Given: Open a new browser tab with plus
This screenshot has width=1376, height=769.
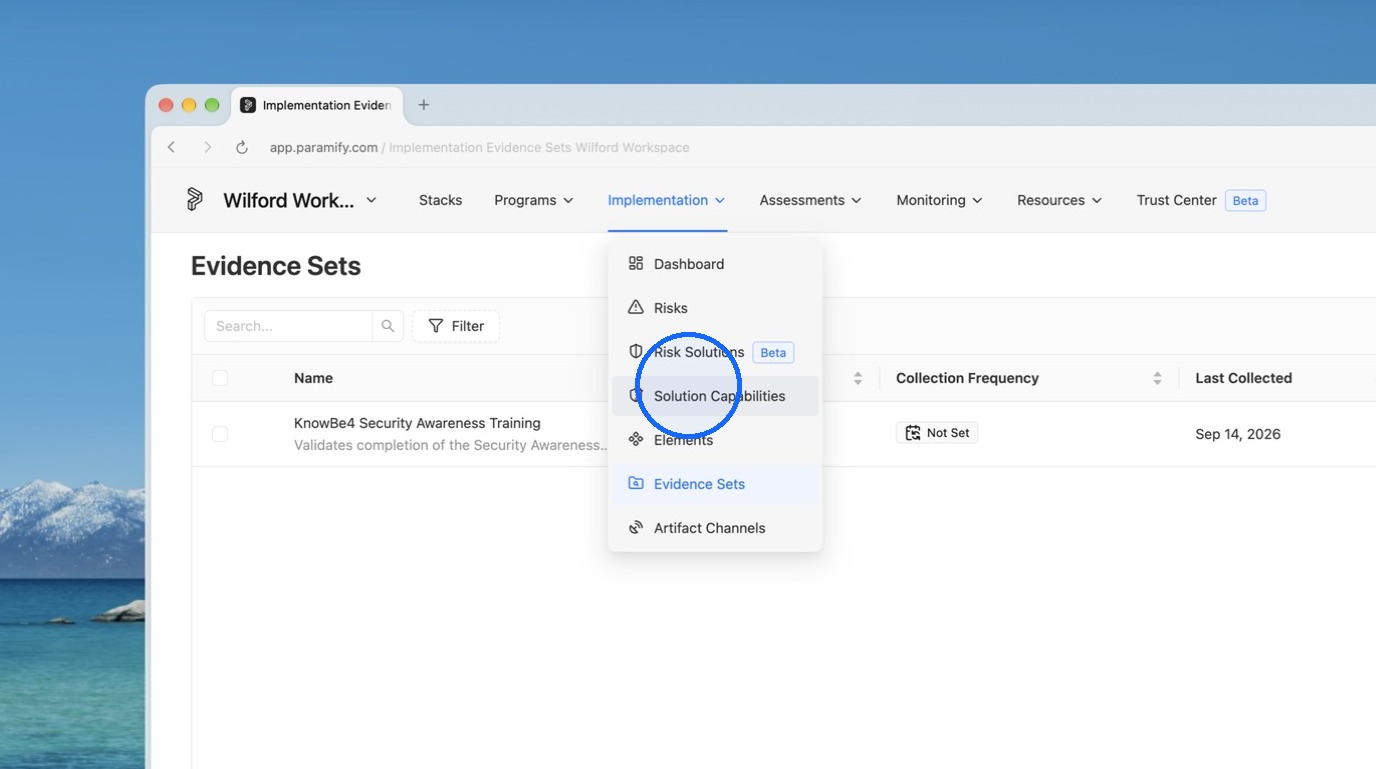Looking at the screenshot, I should [x=423, y=105].
